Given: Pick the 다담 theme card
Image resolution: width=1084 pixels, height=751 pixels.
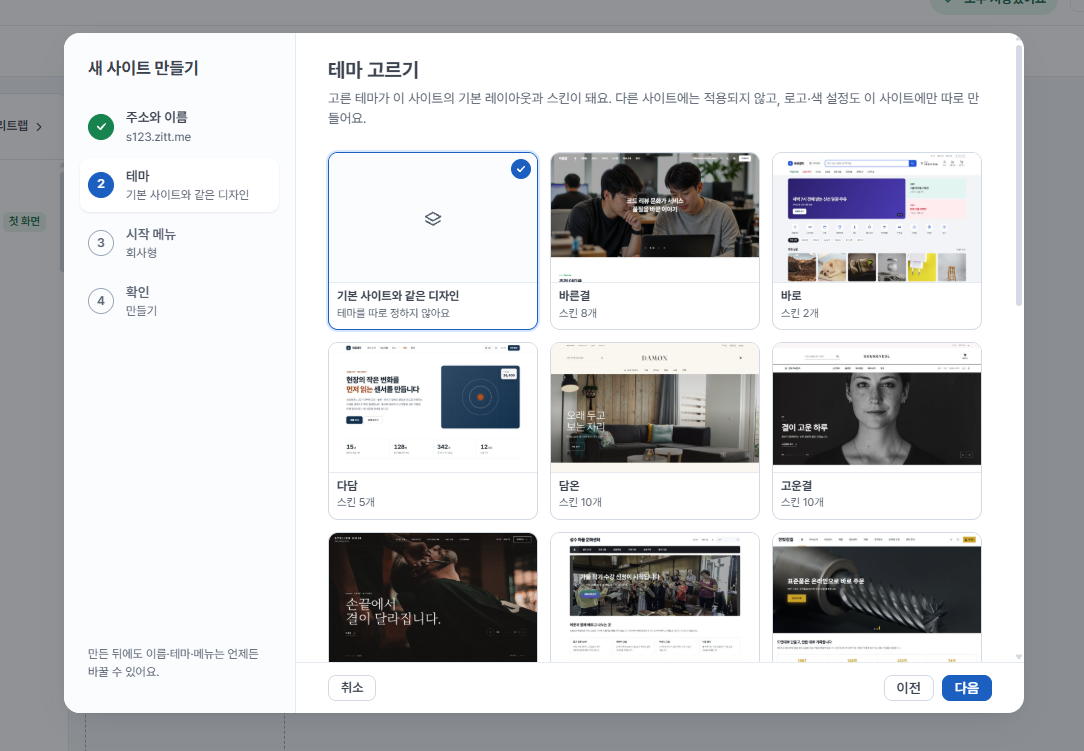Looking at the screenshot, I should (x=433, y=431).
